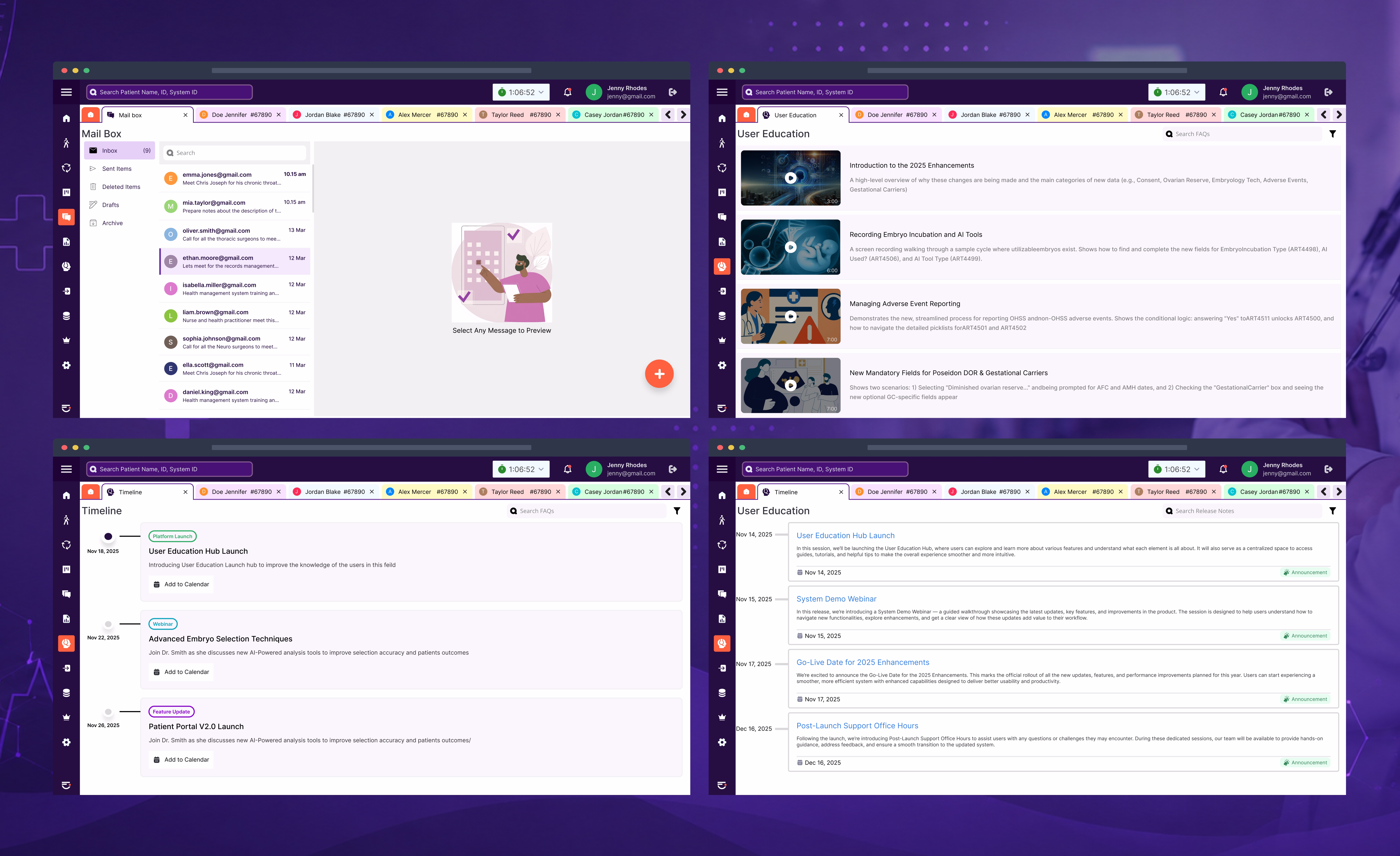Click logout icon in Mail Box window
The width and height of the screenshot is (1400, 856).
click(673, 92)
